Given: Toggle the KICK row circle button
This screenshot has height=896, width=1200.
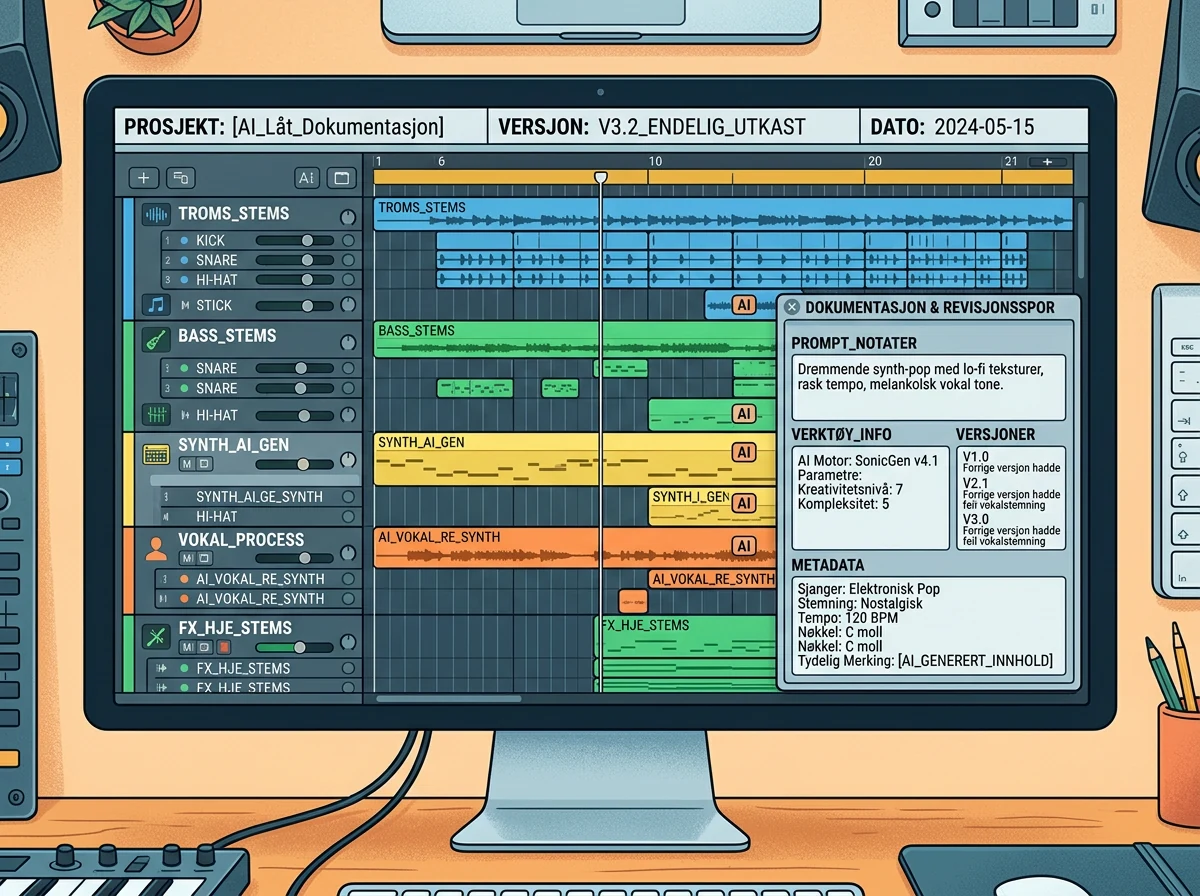Looking at the screenshot, I should coord(348,240).
